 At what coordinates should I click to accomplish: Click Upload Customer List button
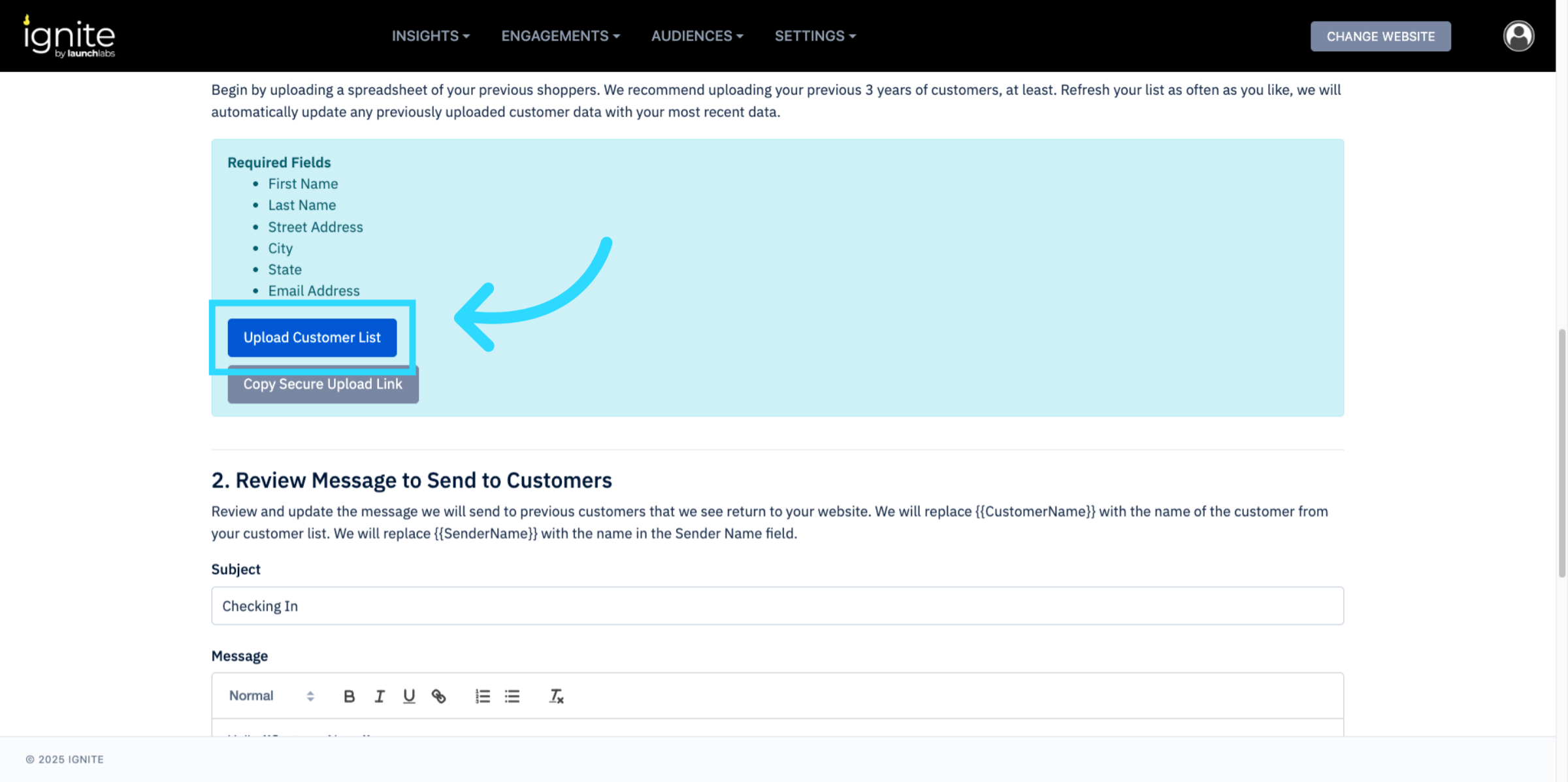312,337
